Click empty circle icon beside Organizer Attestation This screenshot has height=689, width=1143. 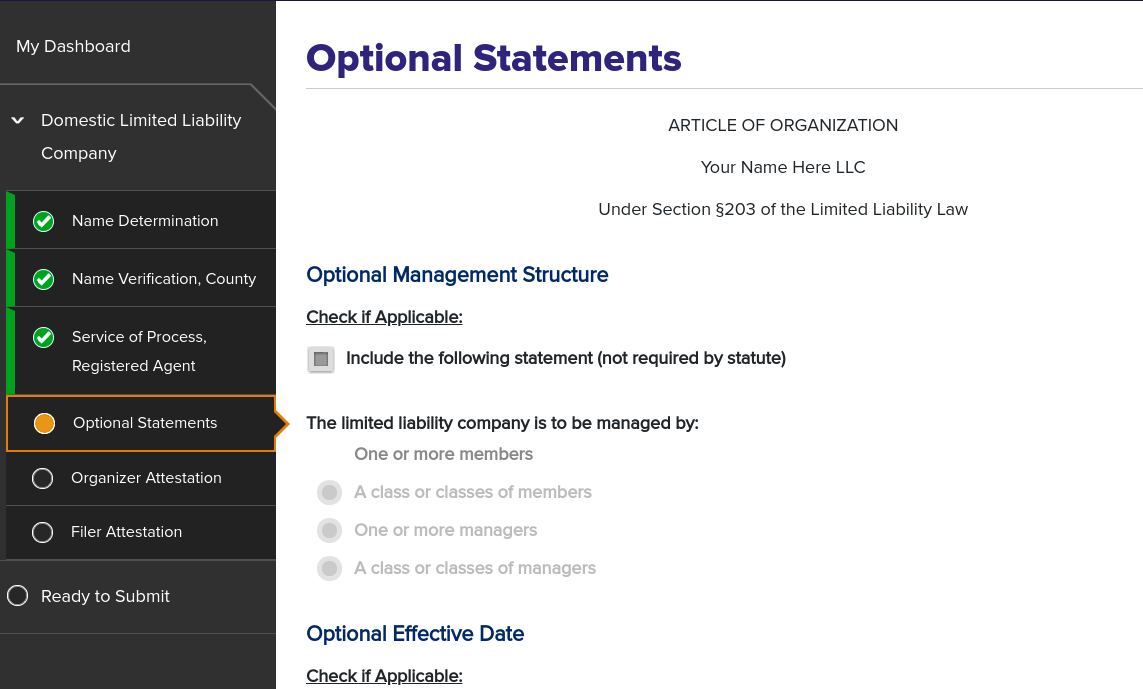click(x=43, y=478)
